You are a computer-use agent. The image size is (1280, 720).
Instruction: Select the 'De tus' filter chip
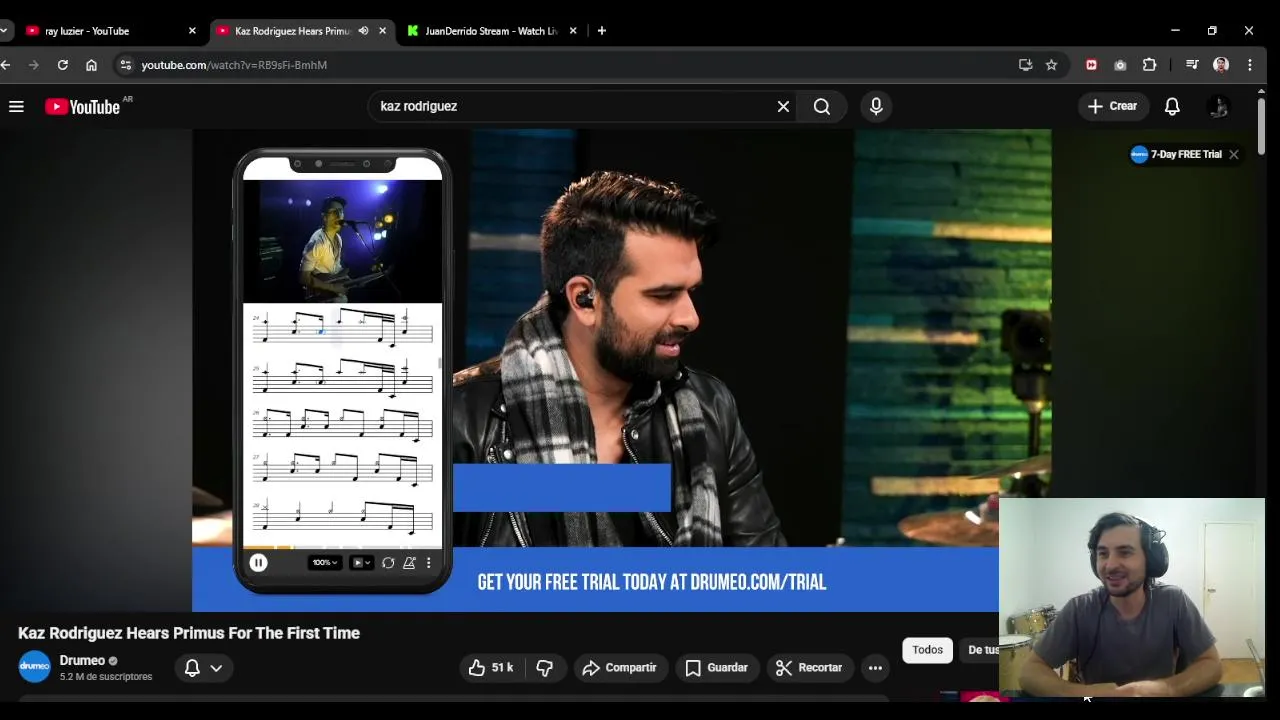point(982,650)
